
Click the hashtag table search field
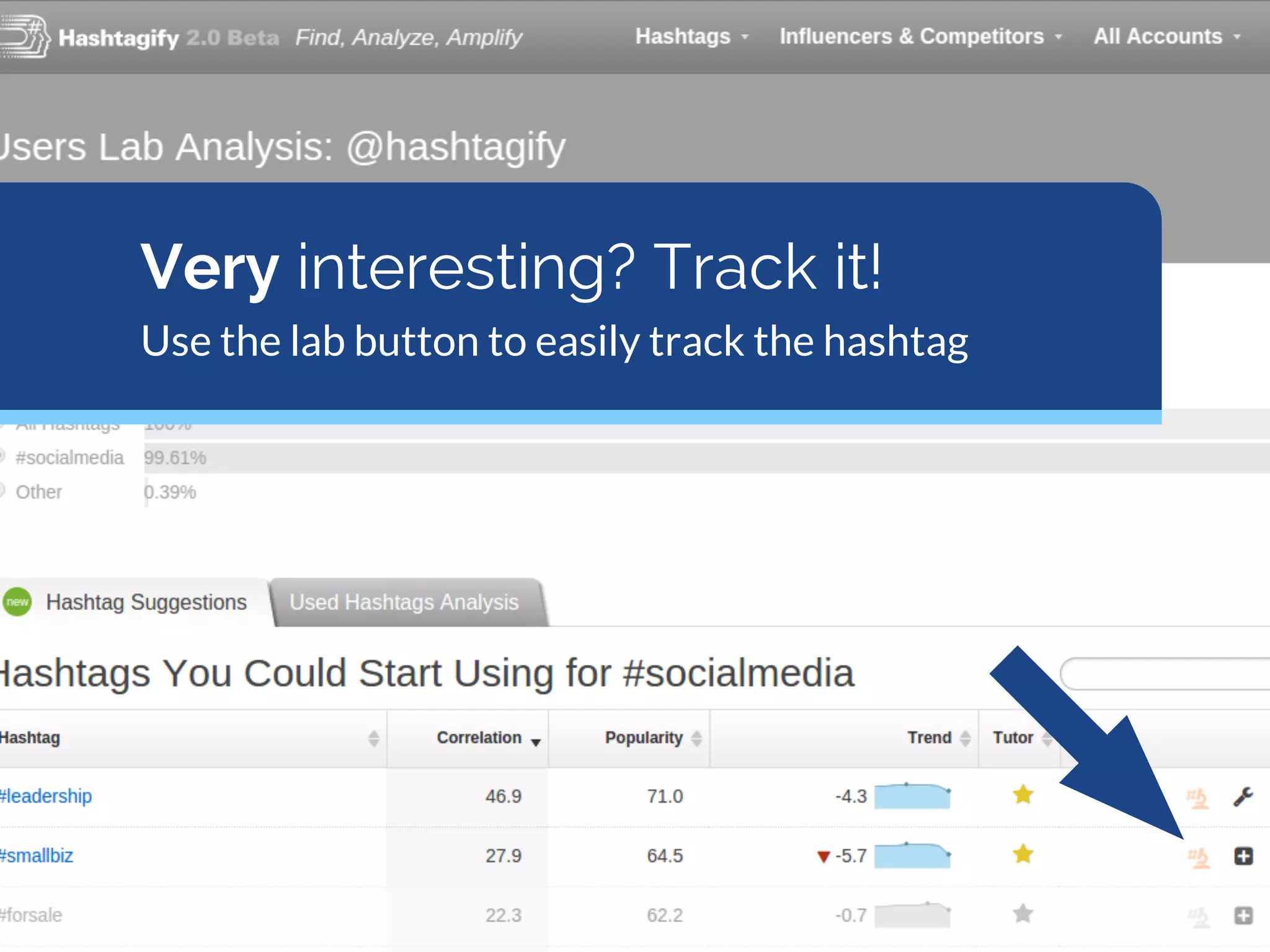(x=1166, y=674)
